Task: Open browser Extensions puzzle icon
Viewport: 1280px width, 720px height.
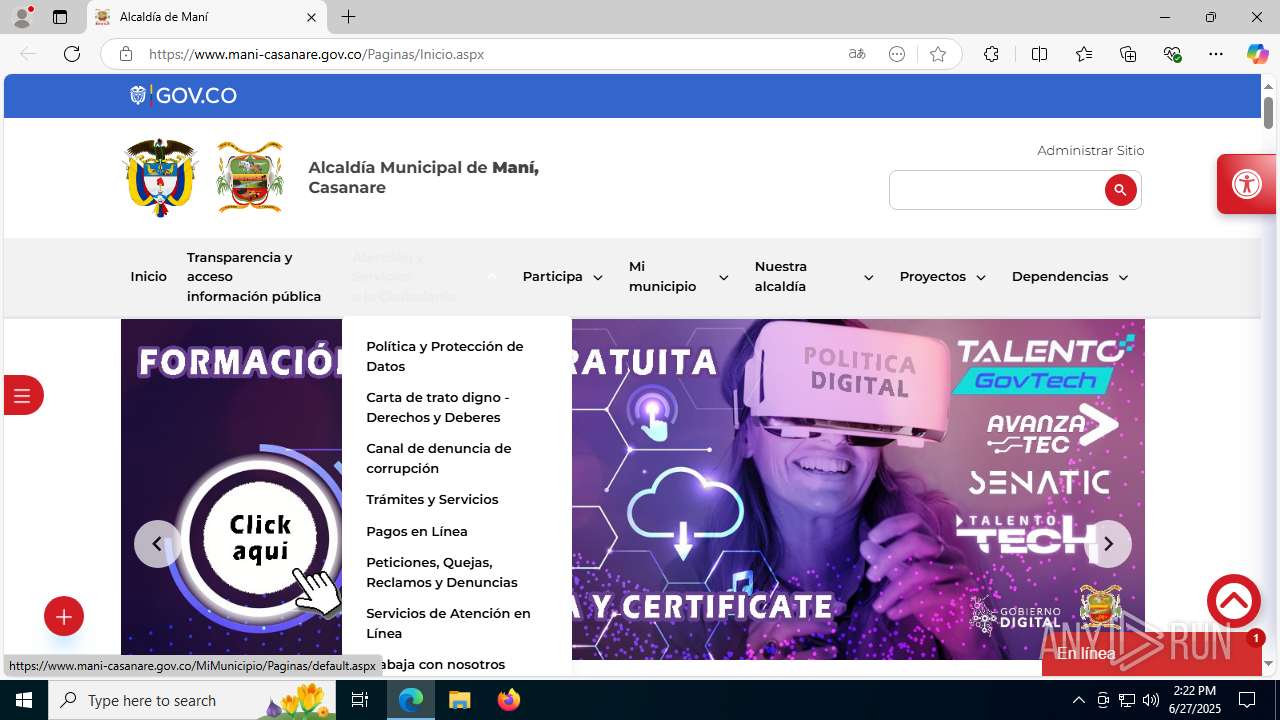Action: click(991, 54)
